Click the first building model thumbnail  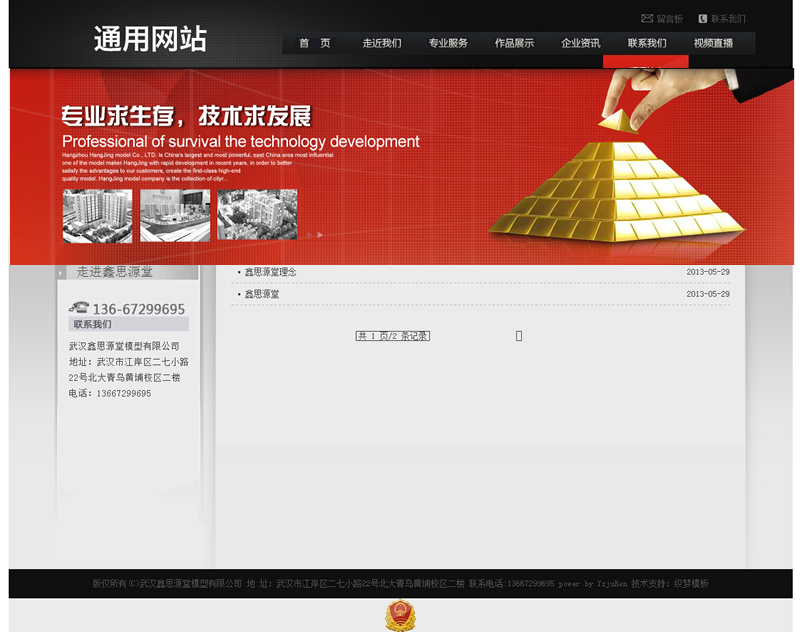tap(97, 216)
